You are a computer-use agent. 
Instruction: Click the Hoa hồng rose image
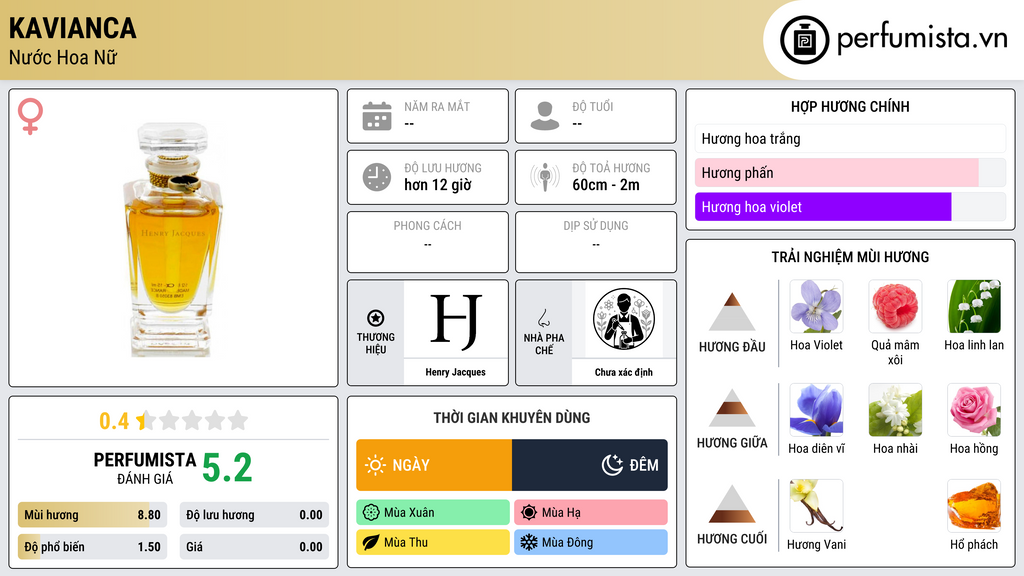click(x=974, y=409)
